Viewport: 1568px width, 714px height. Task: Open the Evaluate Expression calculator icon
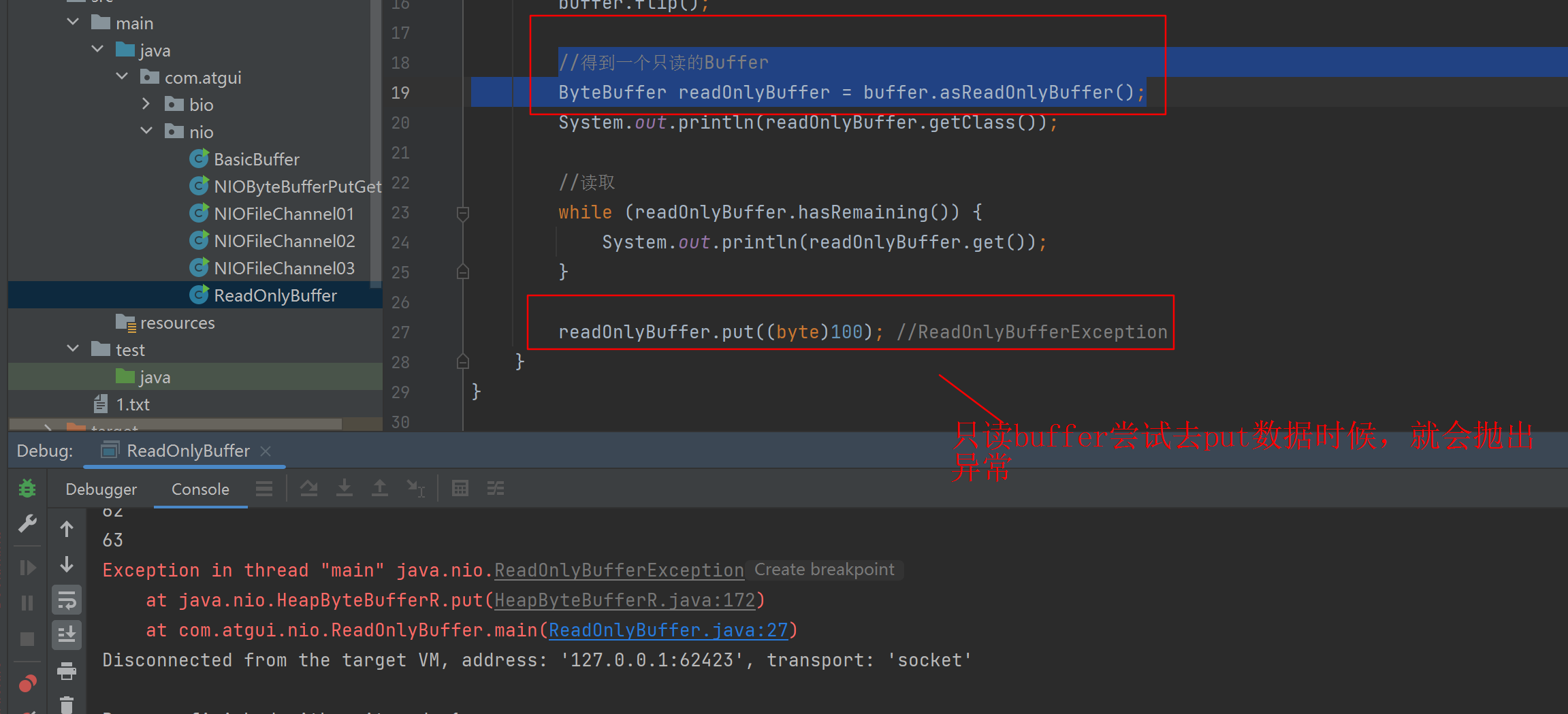[x=460, y=488]
